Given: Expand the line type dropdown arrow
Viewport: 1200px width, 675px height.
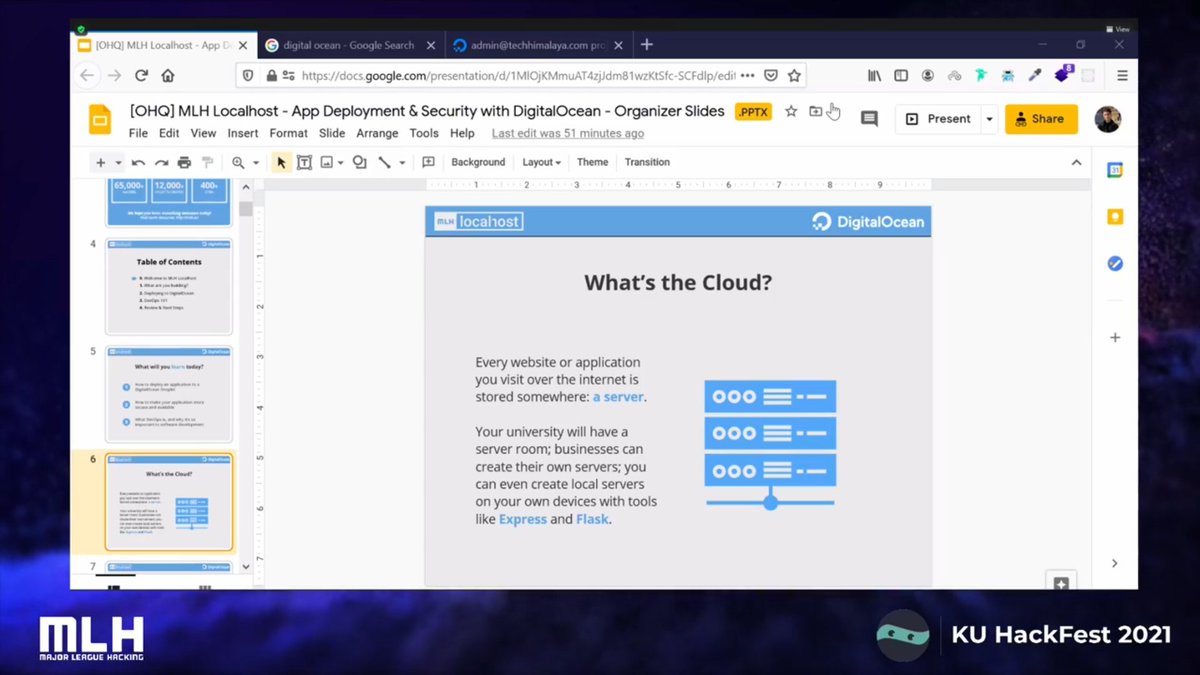Looking at the screenshot, I should click(402, 162).
